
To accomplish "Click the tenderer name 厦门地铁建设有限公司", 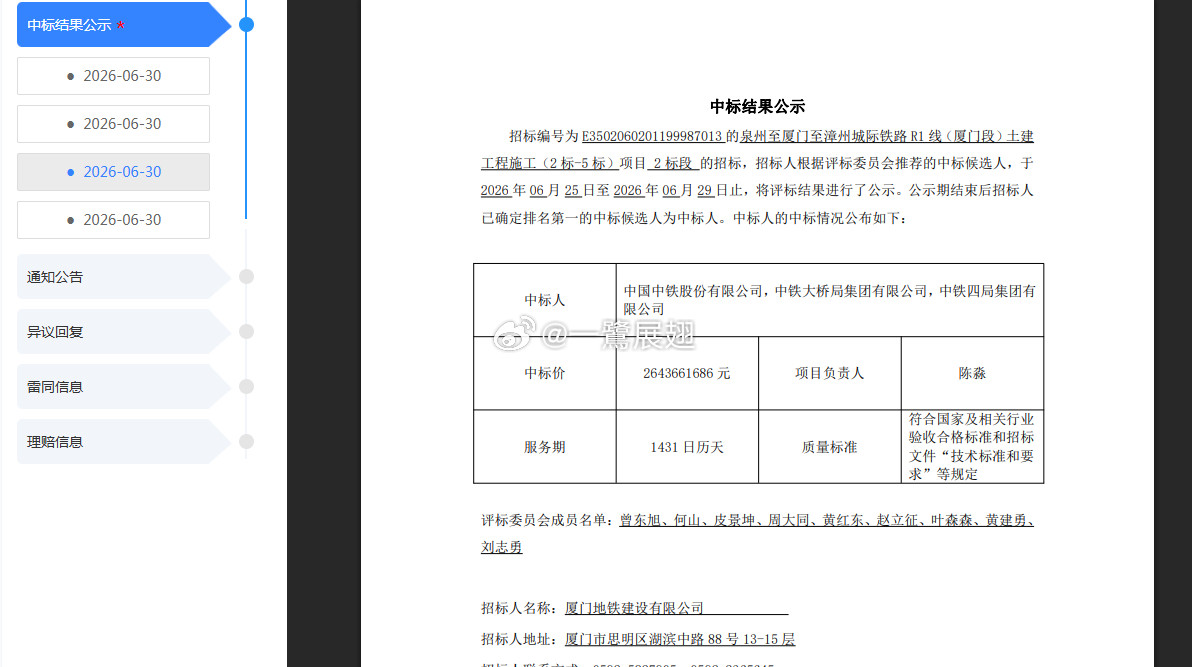I will point(634,608).
